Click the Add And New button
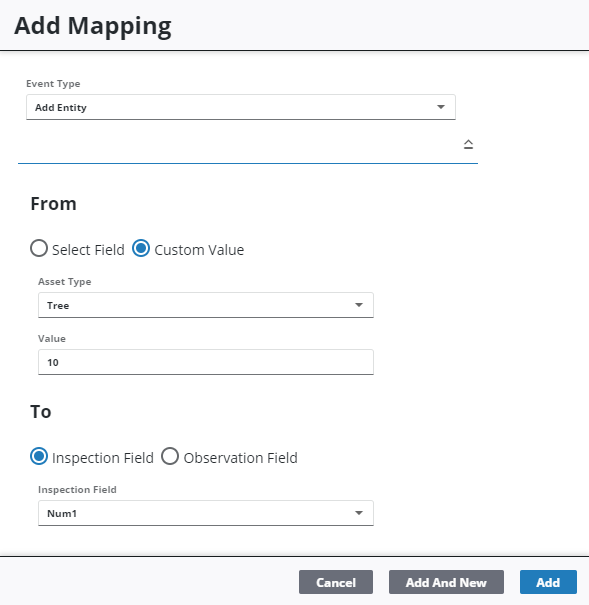The height and width of the screenshot is (605, 589). (x=446, y=582)
